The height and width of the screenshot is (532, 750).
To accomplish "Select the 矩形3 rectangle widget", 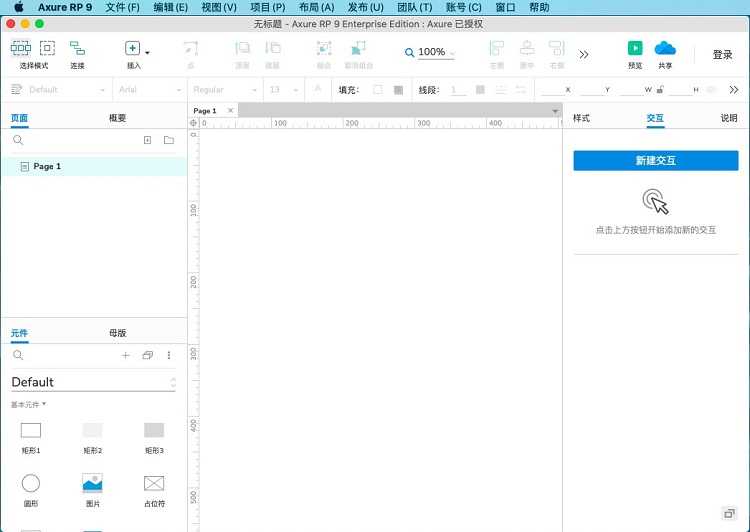I will click(154, 438).
